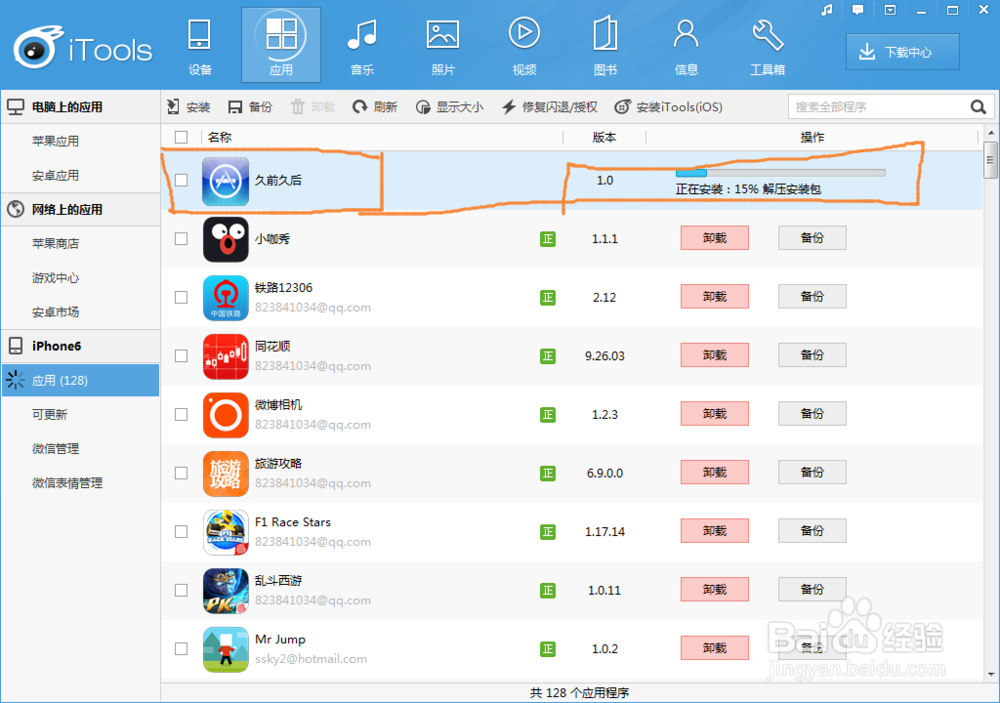Check the box for 微博相机

tap(181, 415)
